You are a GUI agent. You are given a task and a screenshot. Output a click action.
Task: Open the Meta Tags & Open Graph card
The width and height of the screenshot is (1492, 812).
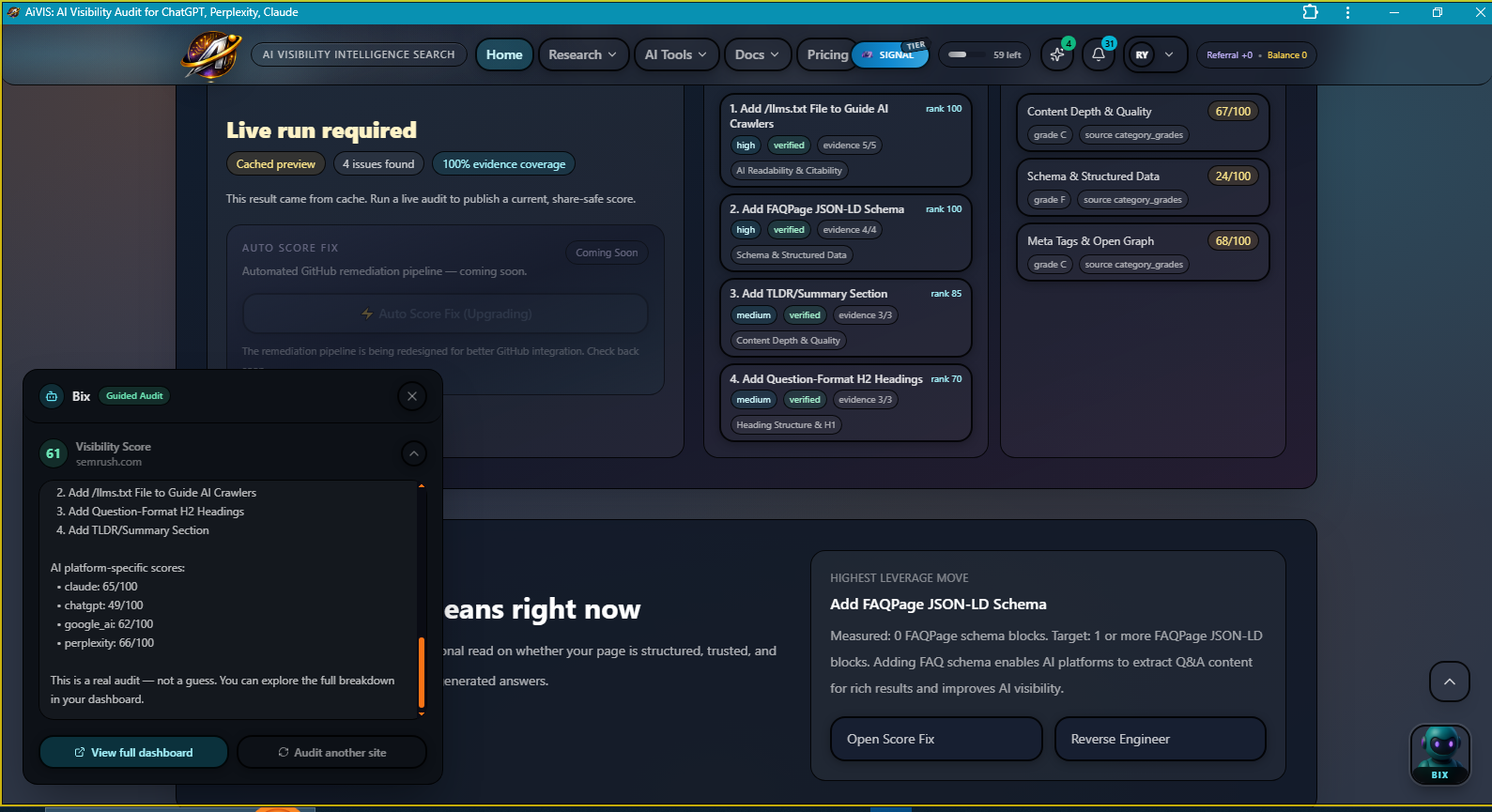1143,253
